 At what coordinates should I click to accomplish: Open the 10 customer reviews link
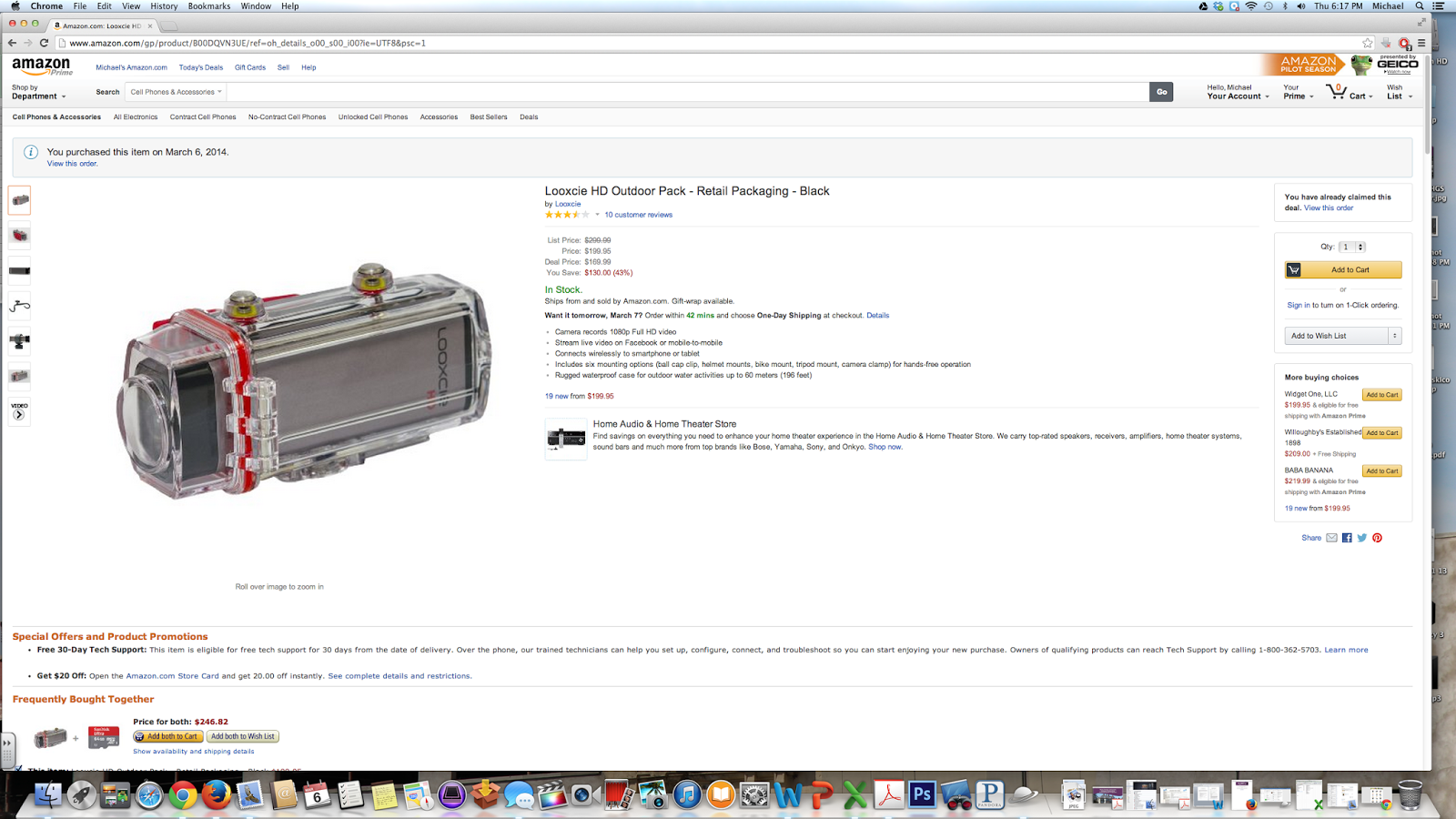(x=638, y=215)
